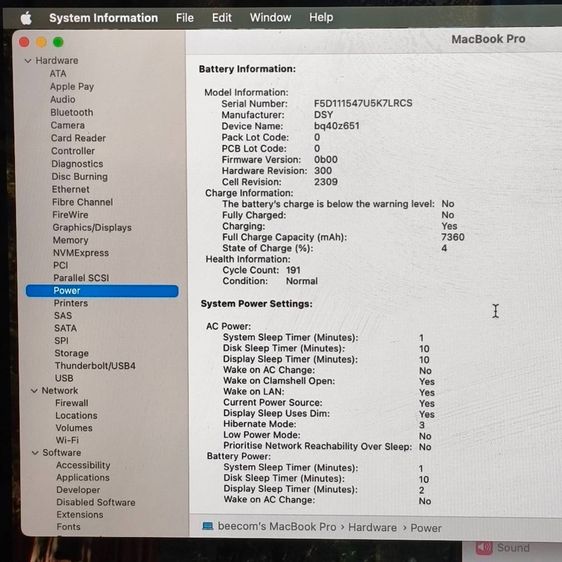Click the Sound icon behind the window

(484, 548)
